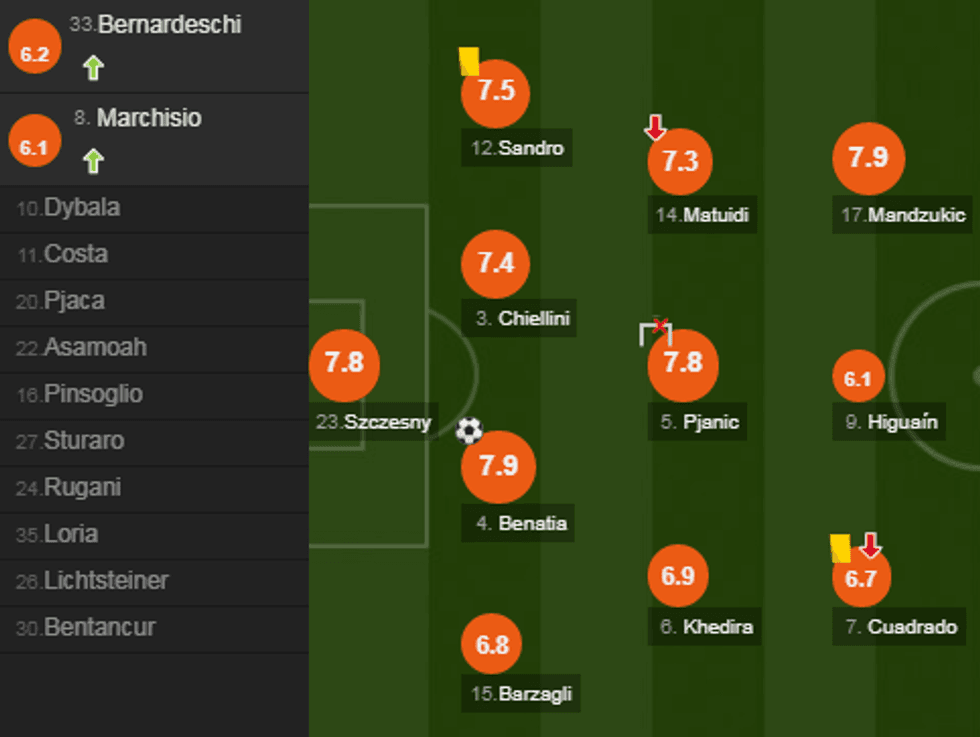Viewport: 980px width, 737px height.
Task: Click Szczesny's 7.8 rating badge
Action: (344, 362)
